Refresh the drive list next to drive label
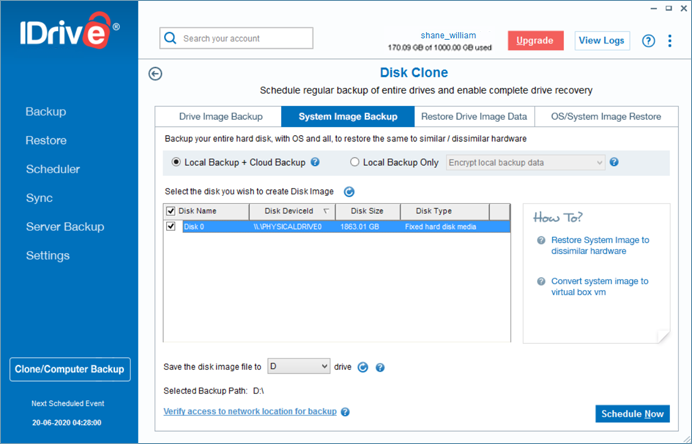The height and width of the screenshot is (444, 692). pos(362,367)
